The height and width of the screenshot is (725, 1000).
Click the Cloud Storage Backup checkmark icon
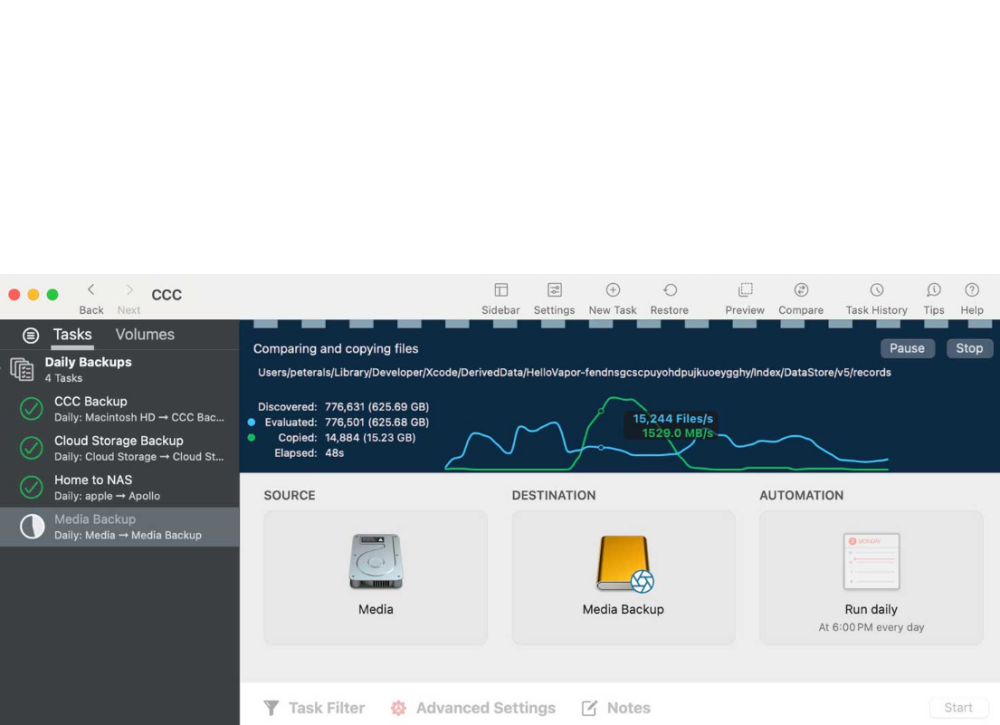pyautogui.click(x=31, y=448)
